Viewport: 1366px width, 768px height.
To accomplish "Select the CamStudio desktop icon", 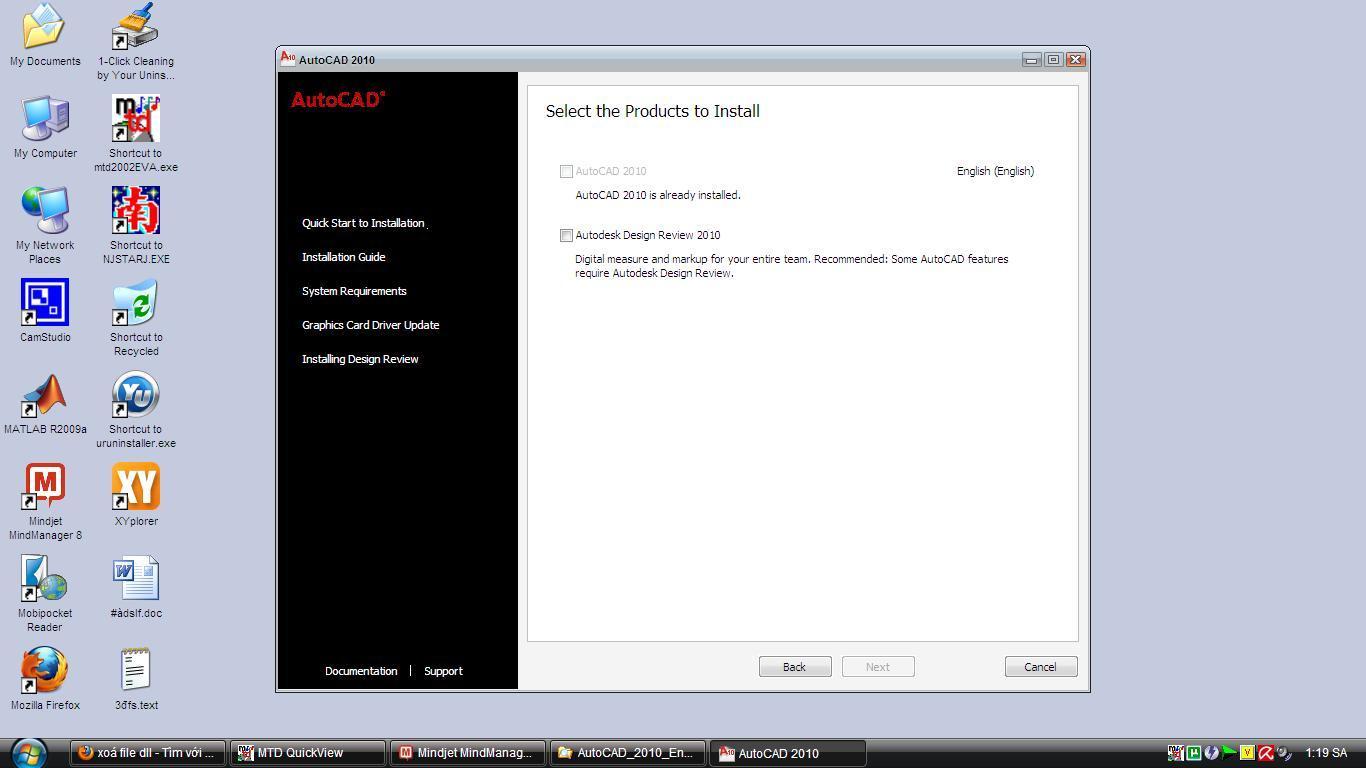I will coord(45,302).
